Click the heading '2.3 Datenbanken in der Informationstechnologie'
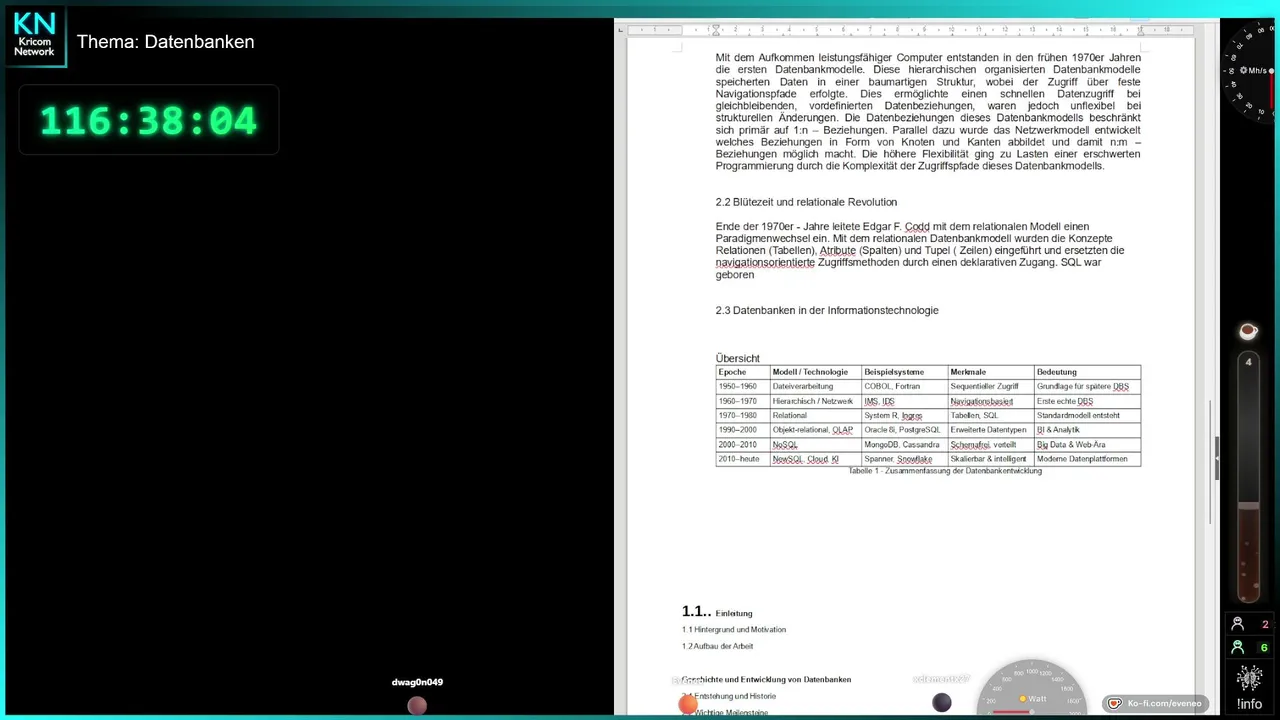The image size is (1280, 720). 827,310
